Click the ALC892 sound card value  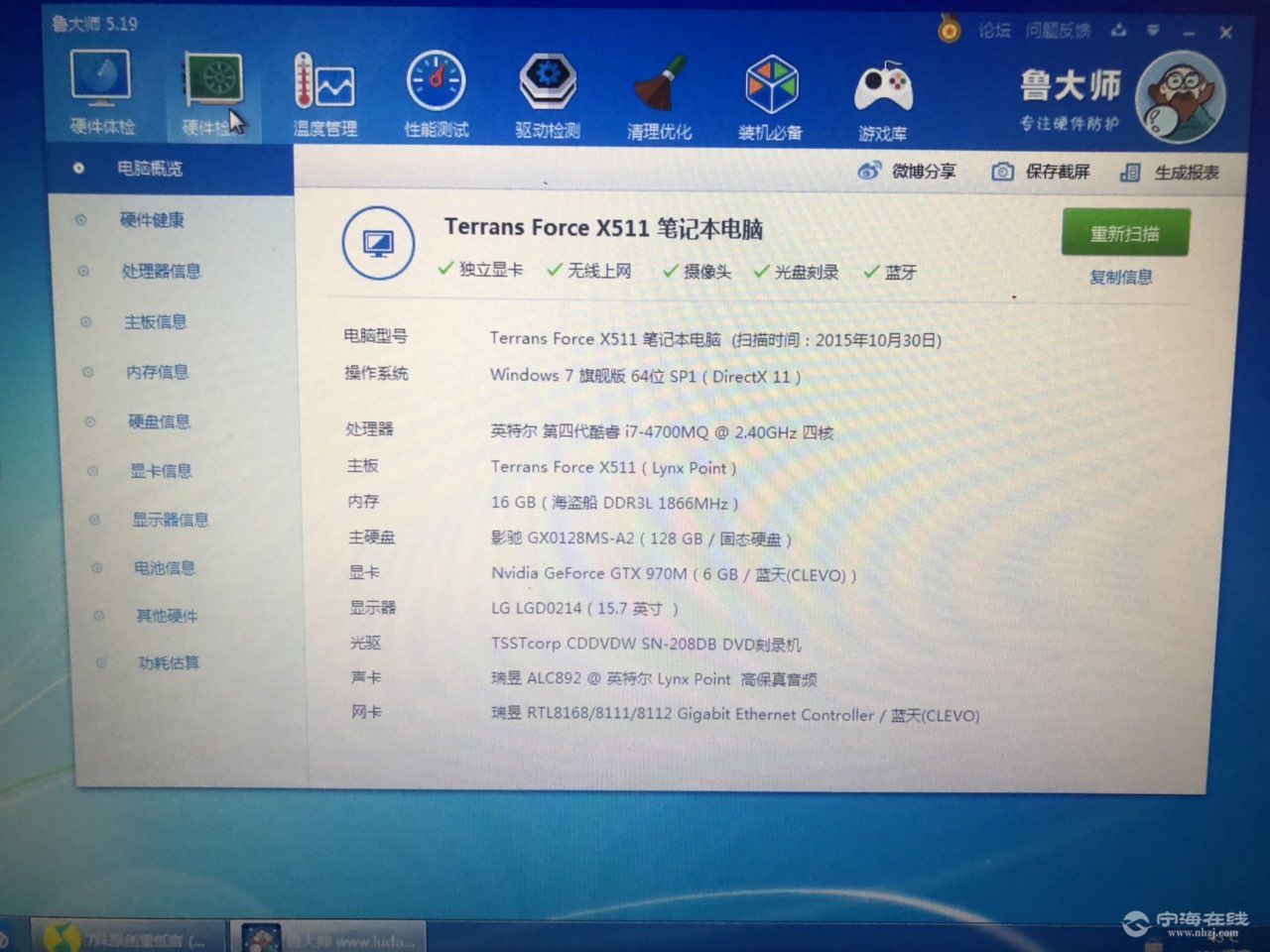point(655,679)
